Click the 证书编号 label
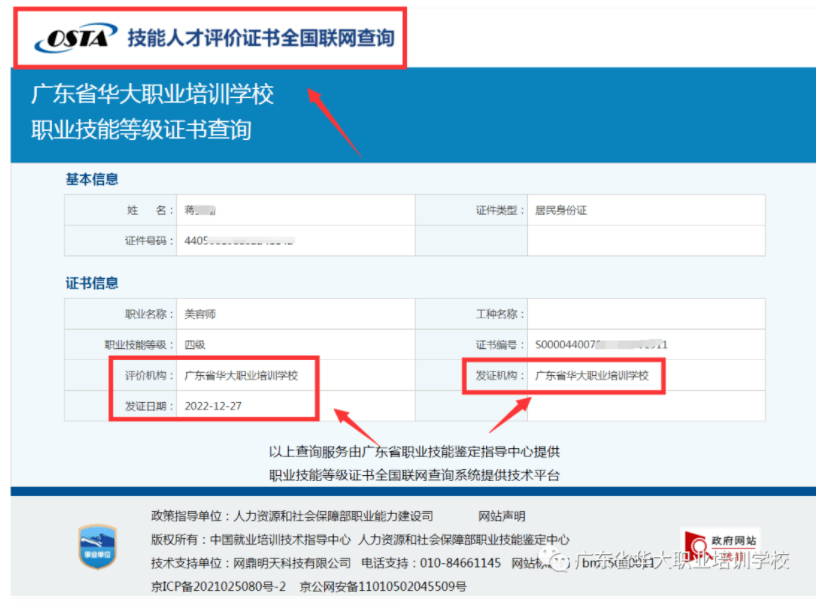 [x=500, y=345]
